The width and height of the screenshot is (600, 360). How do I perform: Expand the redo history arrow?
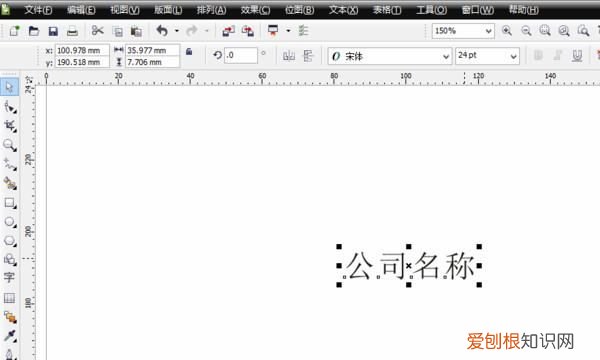[x=206, y=31]
